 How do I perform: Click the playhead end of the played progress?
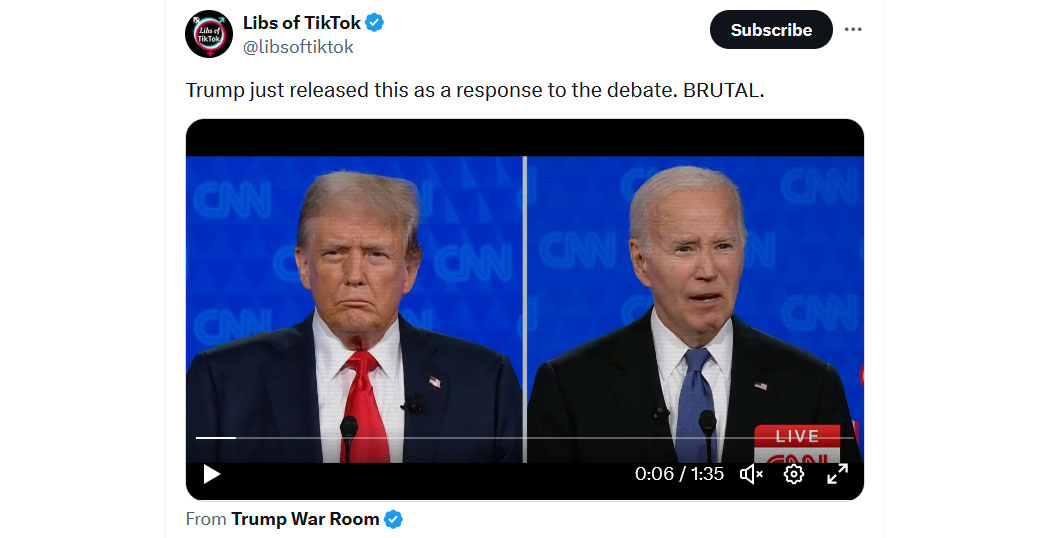(236, 438)
